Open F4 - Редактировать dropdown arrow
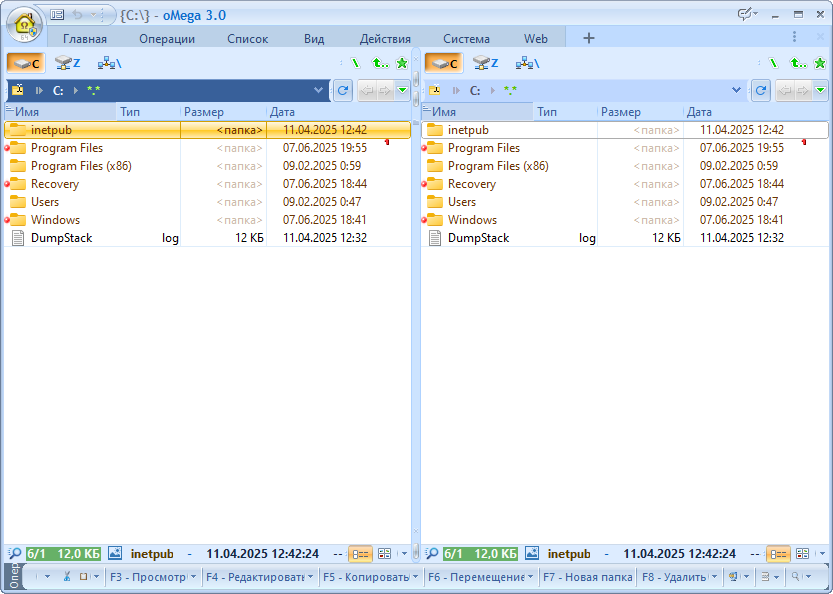833x594 pixels. point(310,577)
